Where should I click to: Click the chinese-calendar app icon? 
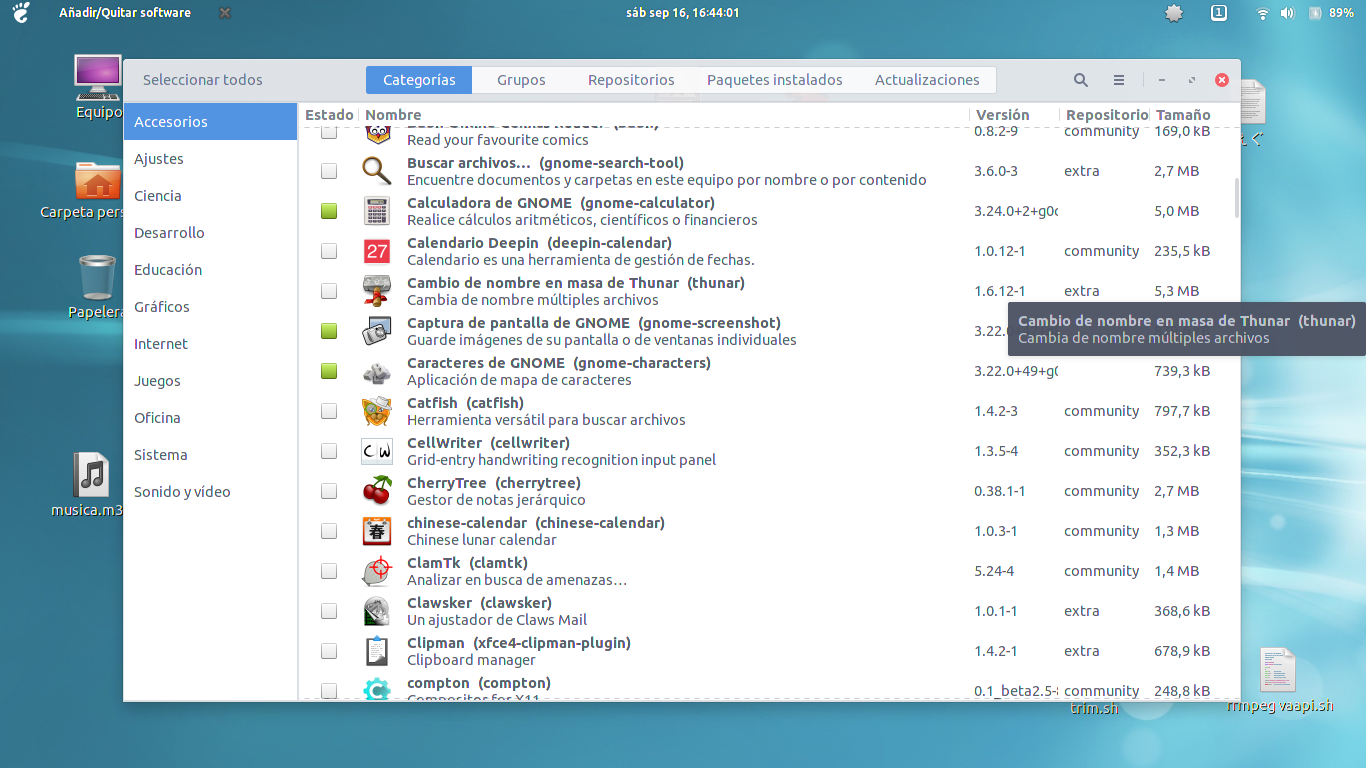(x=377, y=531)
